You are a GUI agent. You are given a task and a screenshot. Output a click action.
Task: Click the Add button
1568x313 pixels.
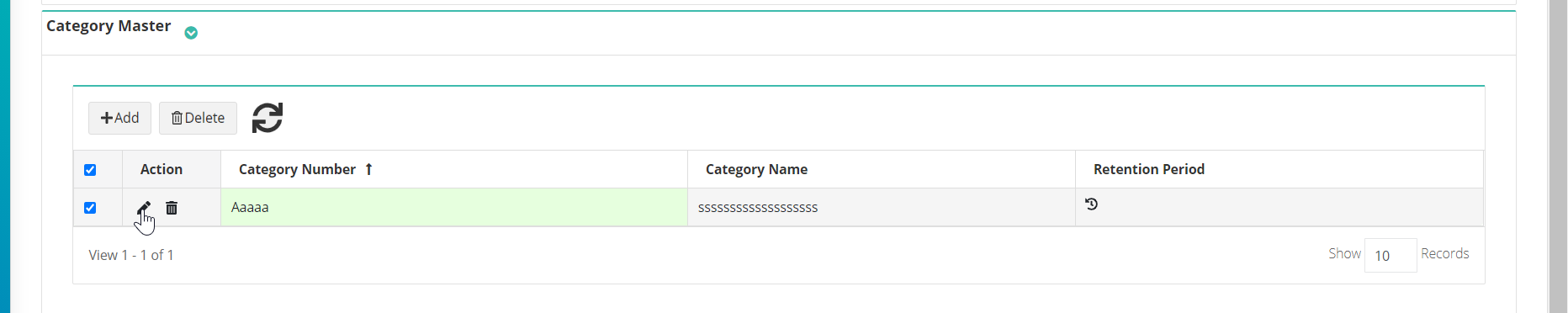click(119, 118)
